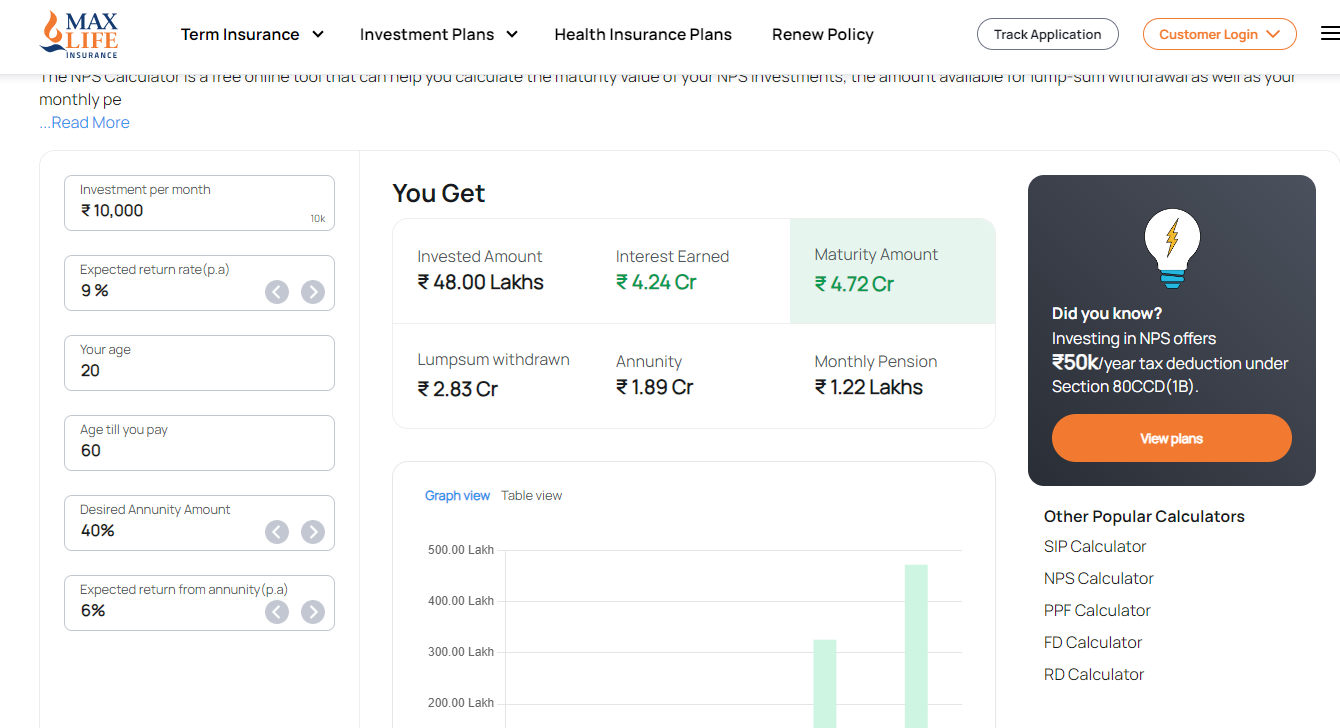Viewport: 1340px width, 728px height.
Task: Click the Investment per month input field
Action: click(199, 210)
